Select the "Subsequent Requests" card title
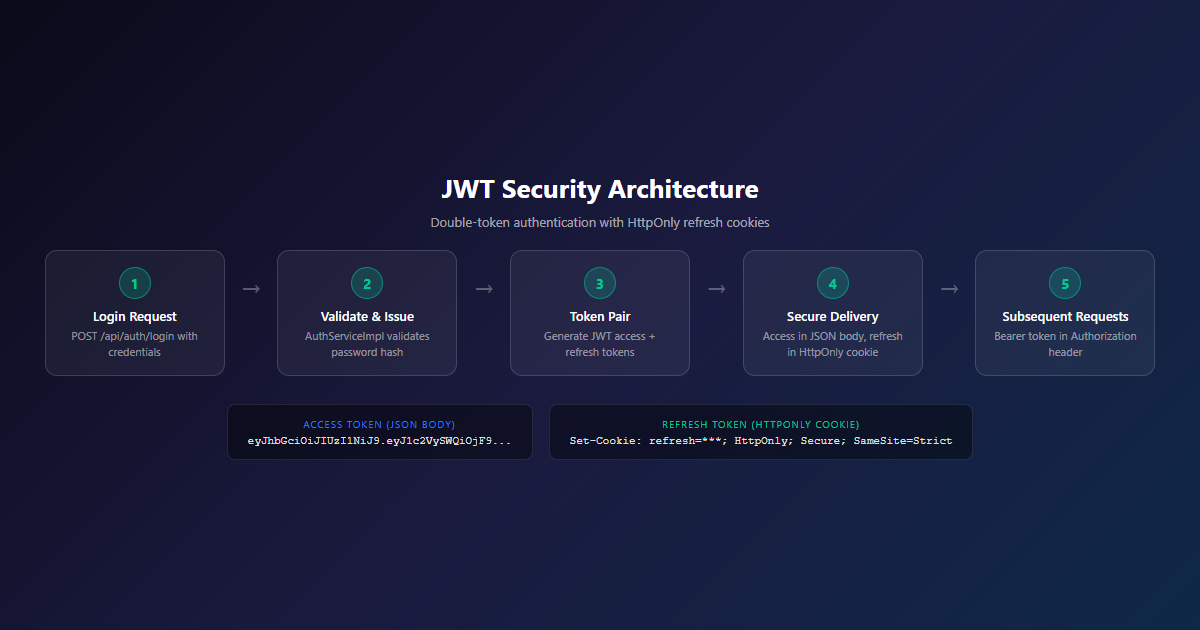 (1065, 317)
